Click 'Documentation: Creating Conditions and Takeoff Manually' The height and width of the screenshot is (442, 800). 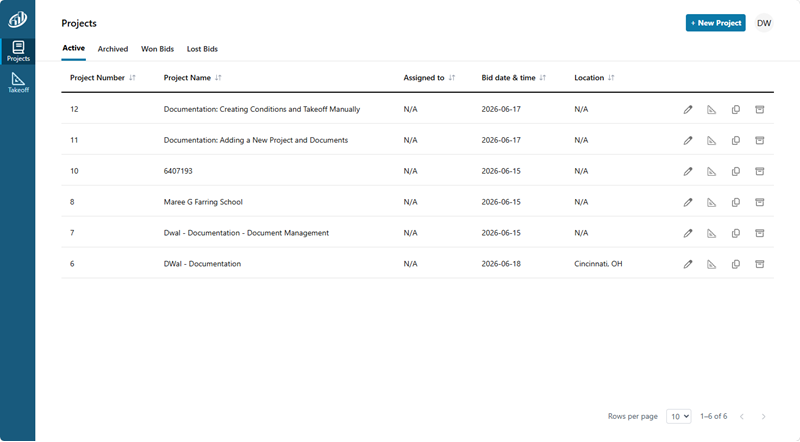coord(262,109)
